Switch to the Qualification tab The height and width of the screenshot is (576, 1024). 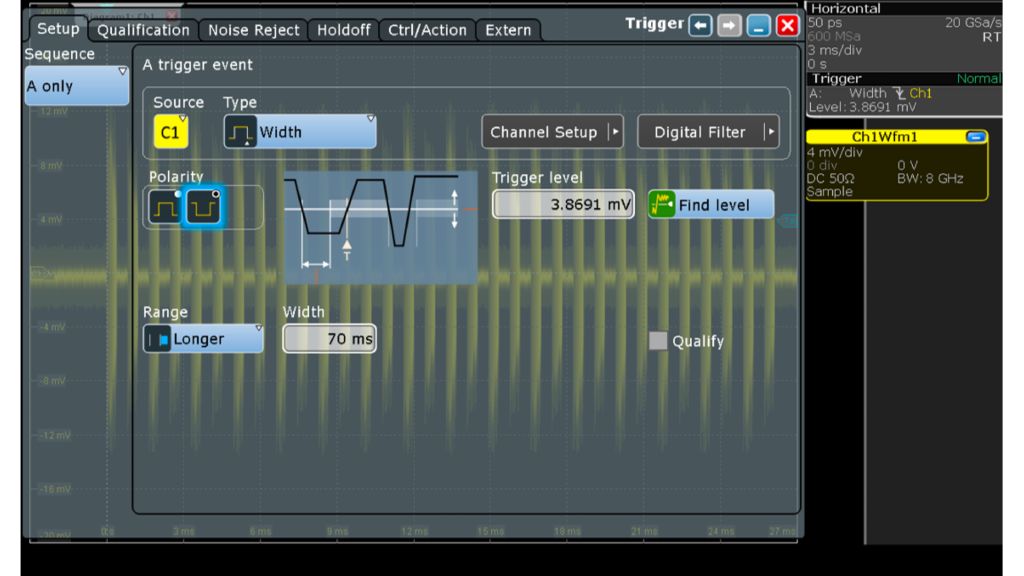tap(143, 30)
